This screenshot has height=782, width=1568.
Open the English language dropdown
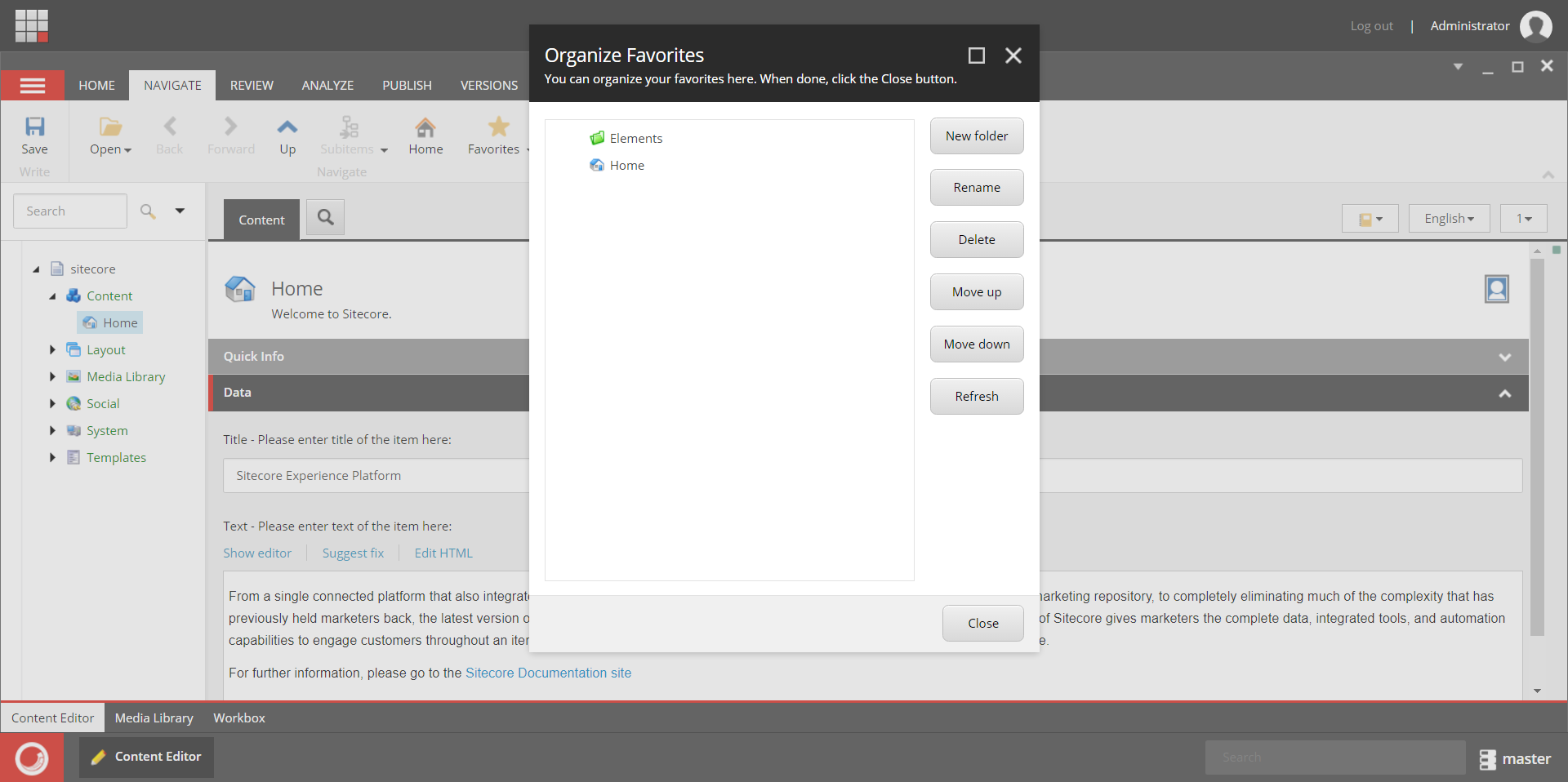(1449, 219)
